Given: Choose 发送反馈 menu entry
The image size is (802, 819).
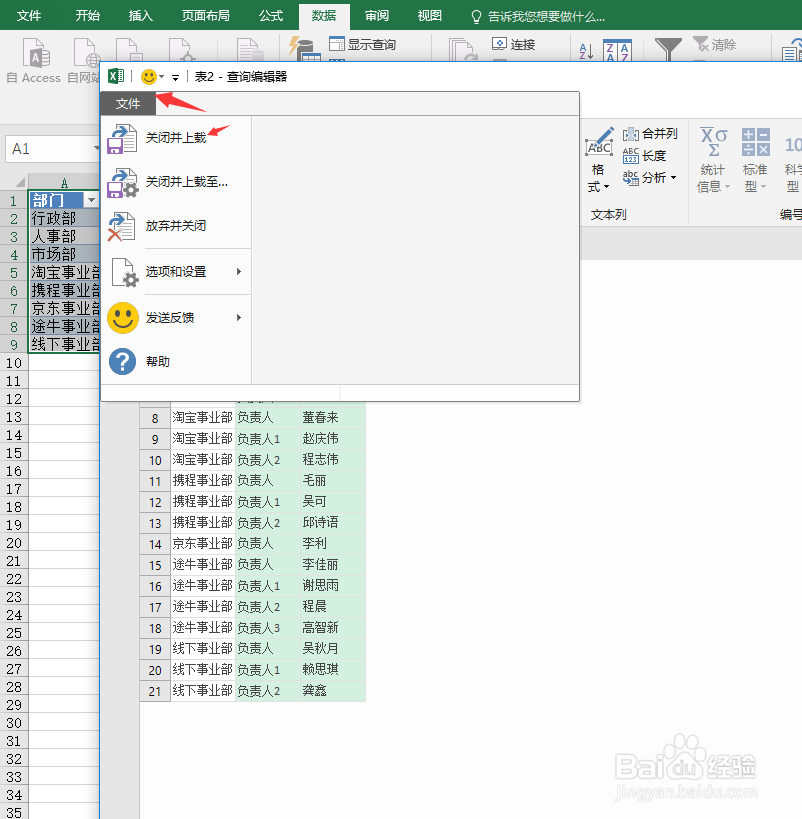Looking at the screenshot, I should pos(170,318).
